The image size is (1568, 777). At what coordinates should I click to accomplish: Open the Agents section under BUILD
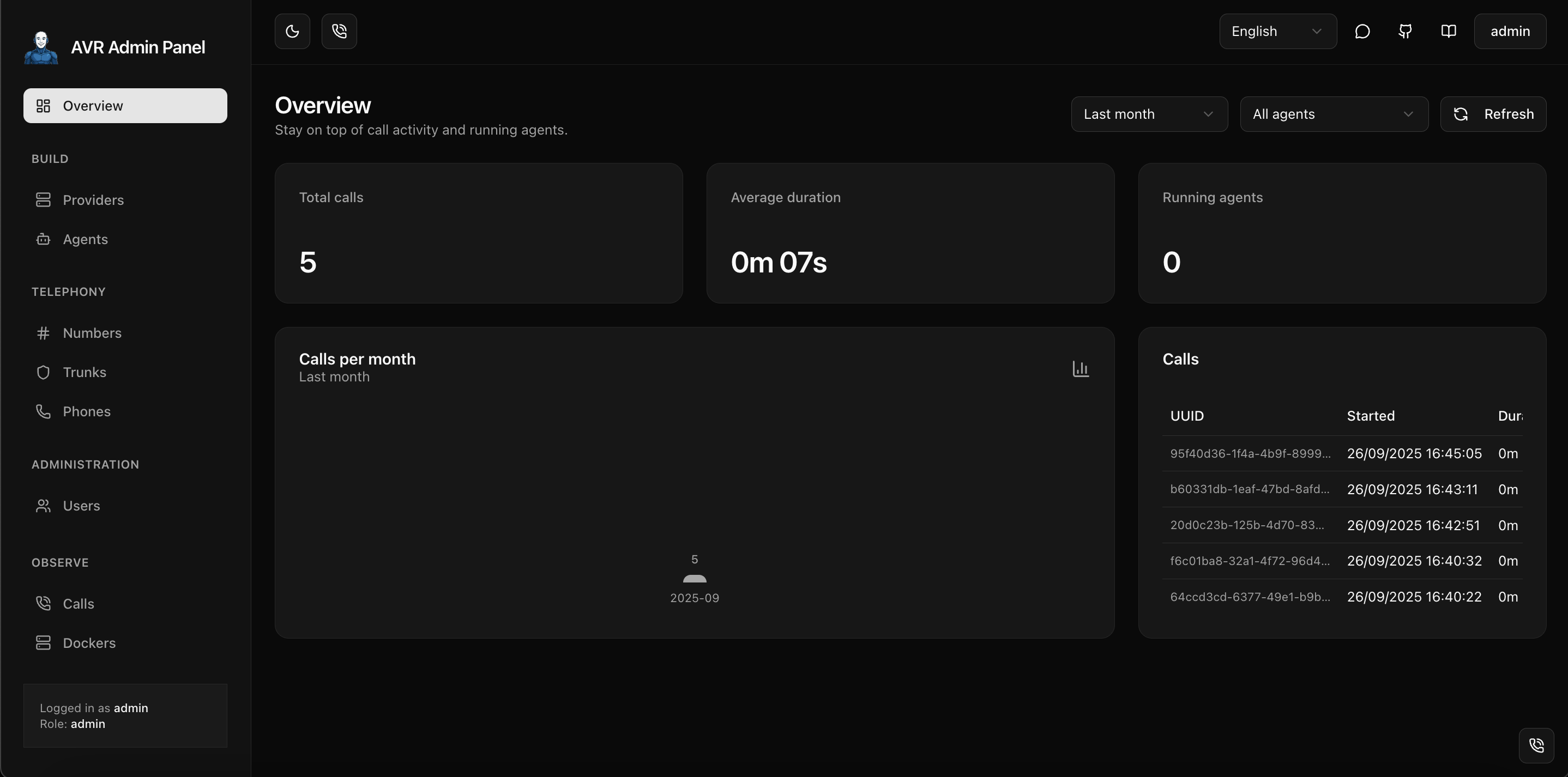click(85, 239)
